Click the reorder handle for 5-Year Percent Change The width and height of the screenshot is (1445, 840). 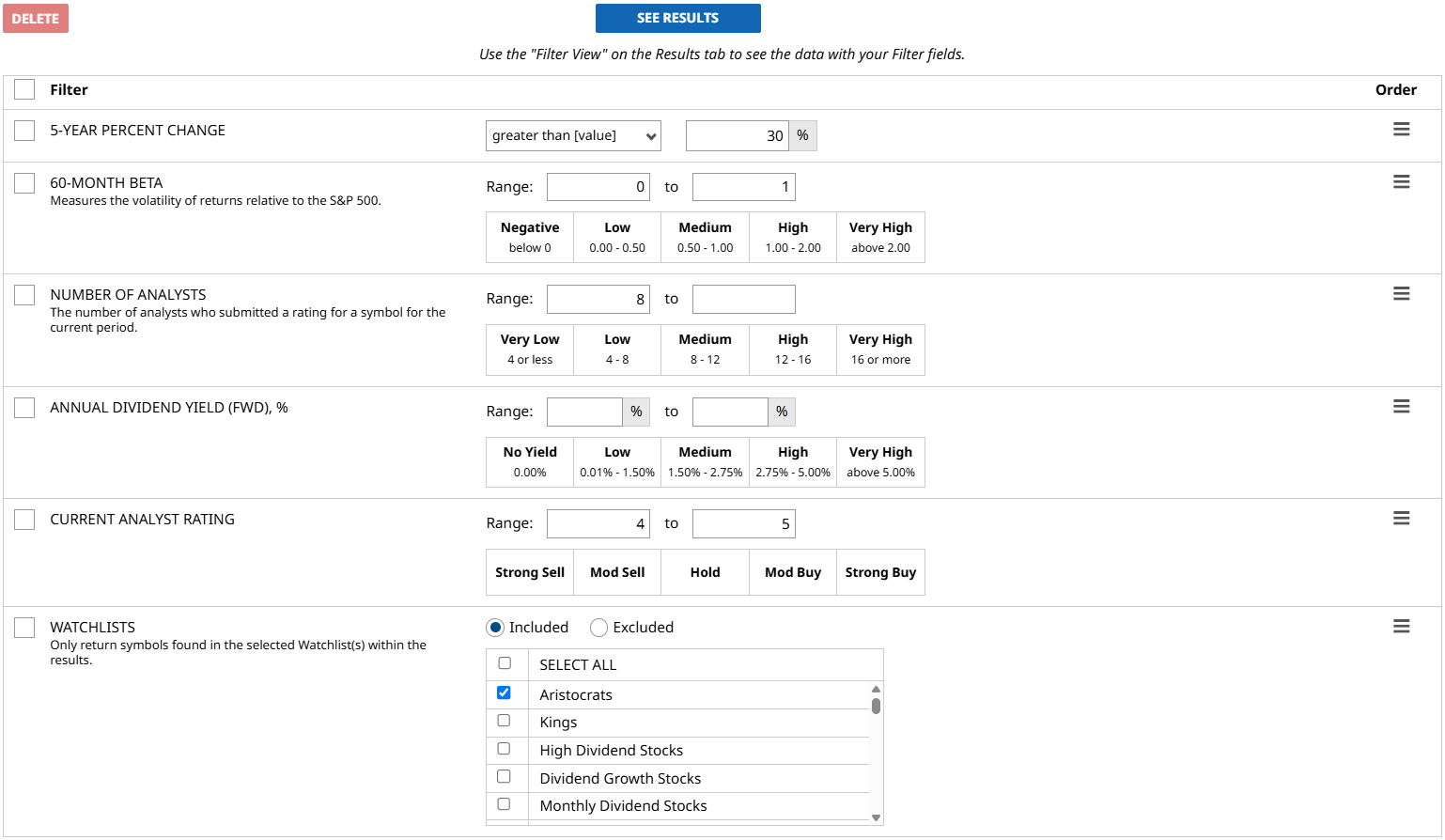pos(1401,130)
